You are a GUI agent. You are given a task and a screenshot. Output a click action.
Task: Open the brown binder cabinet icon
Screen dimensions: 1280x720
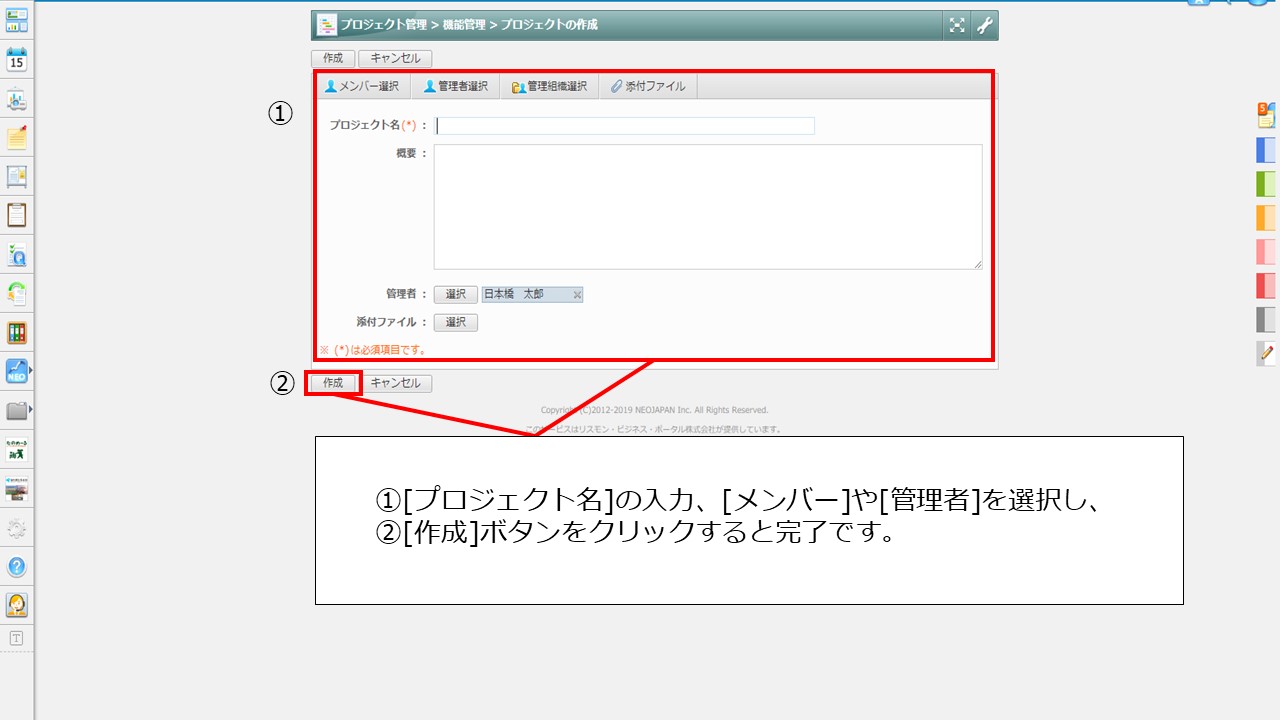click(x=17, y=332)
